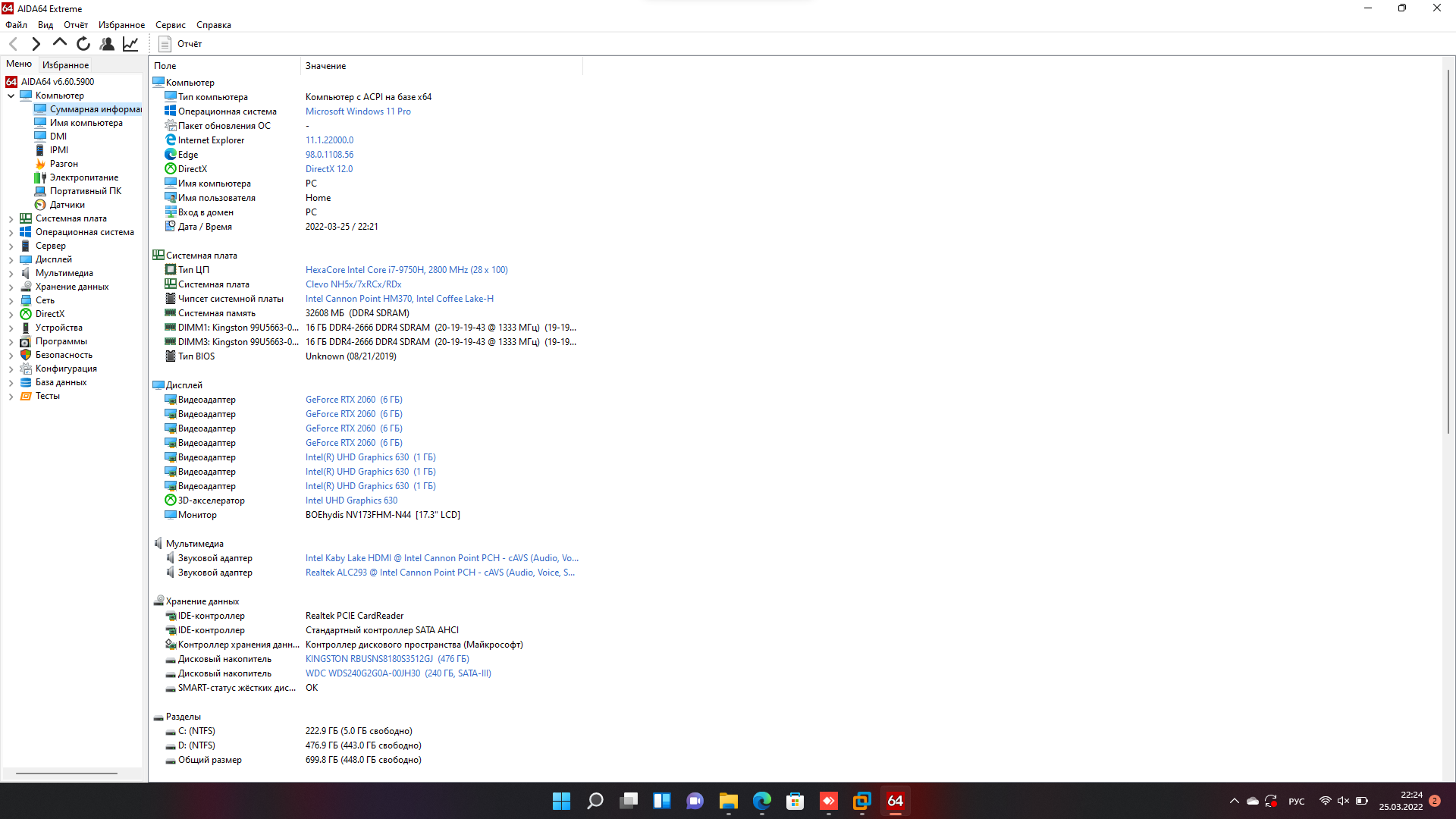Expand the Системная плата tree node
Viewport: 1456px width, 819px height.
[x=11, y=218]
